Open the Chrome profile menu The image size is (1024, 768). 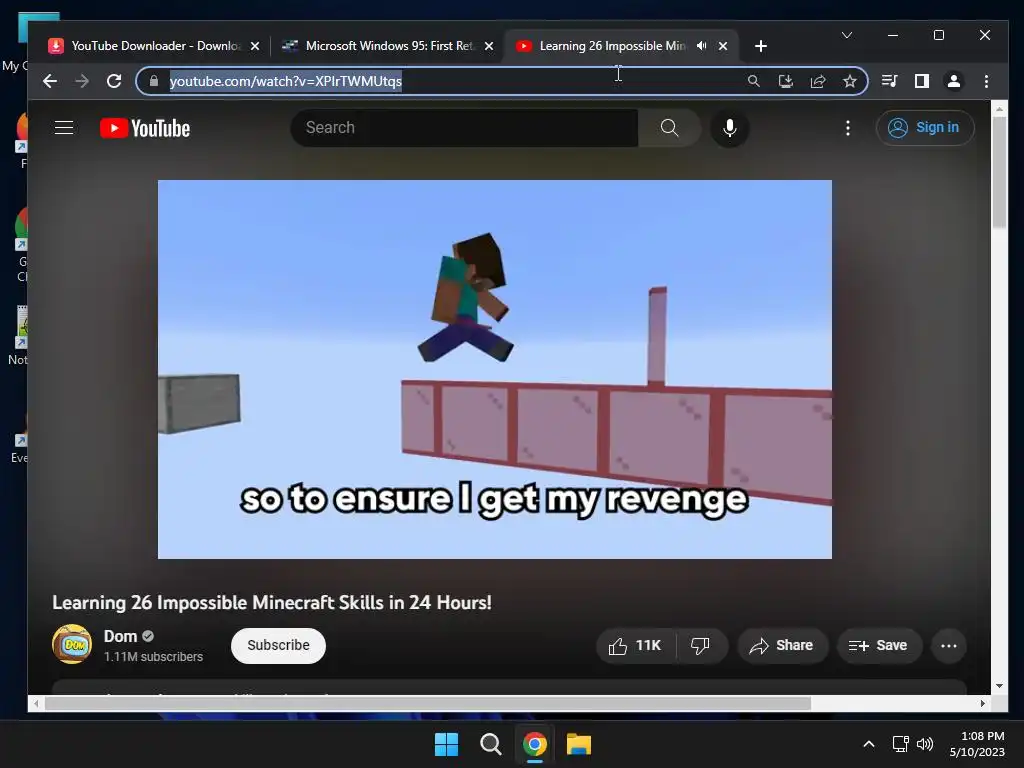tap(954, 81)
